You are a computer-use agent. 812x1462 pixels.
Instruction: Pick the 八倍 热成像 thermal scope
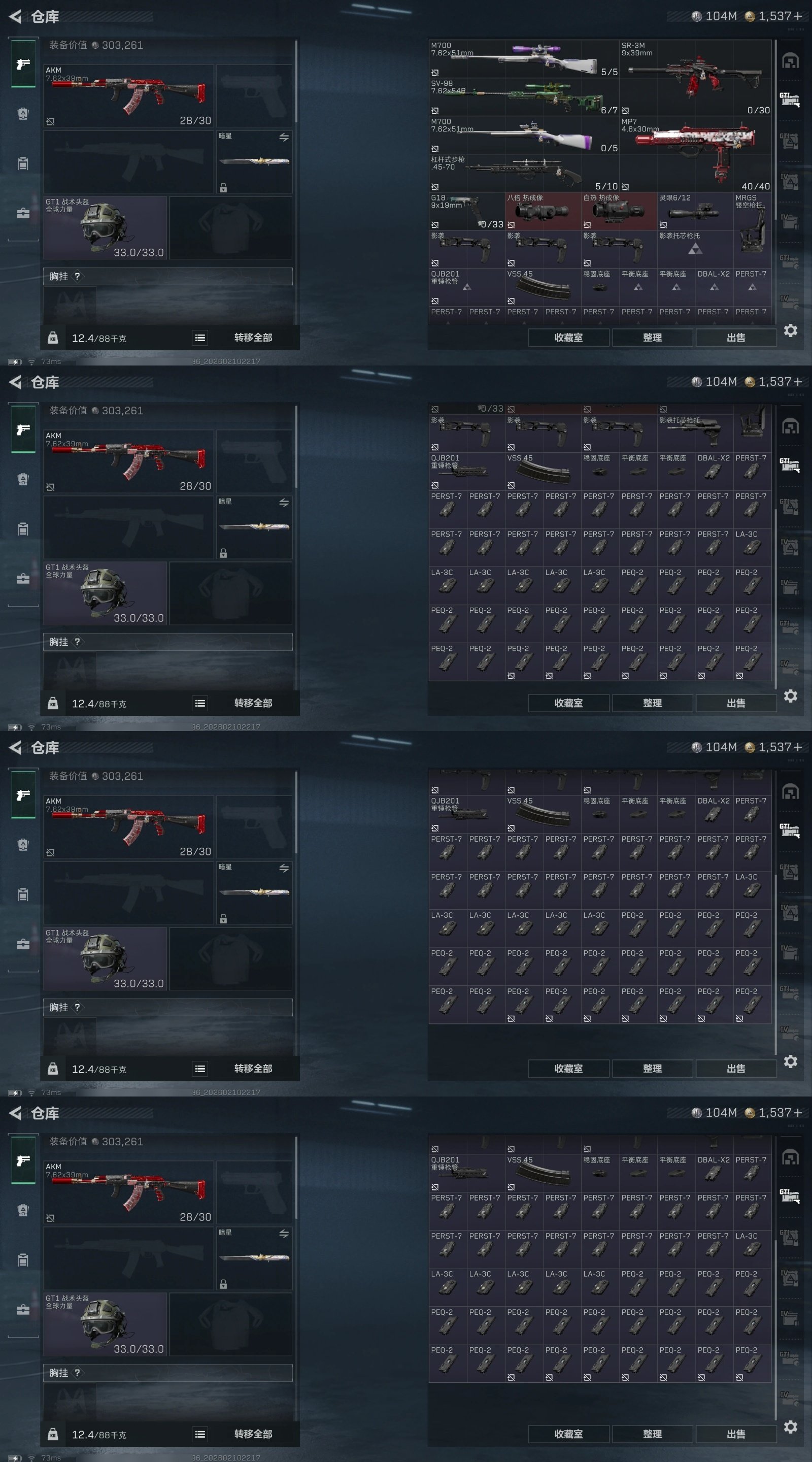[543, 211]
